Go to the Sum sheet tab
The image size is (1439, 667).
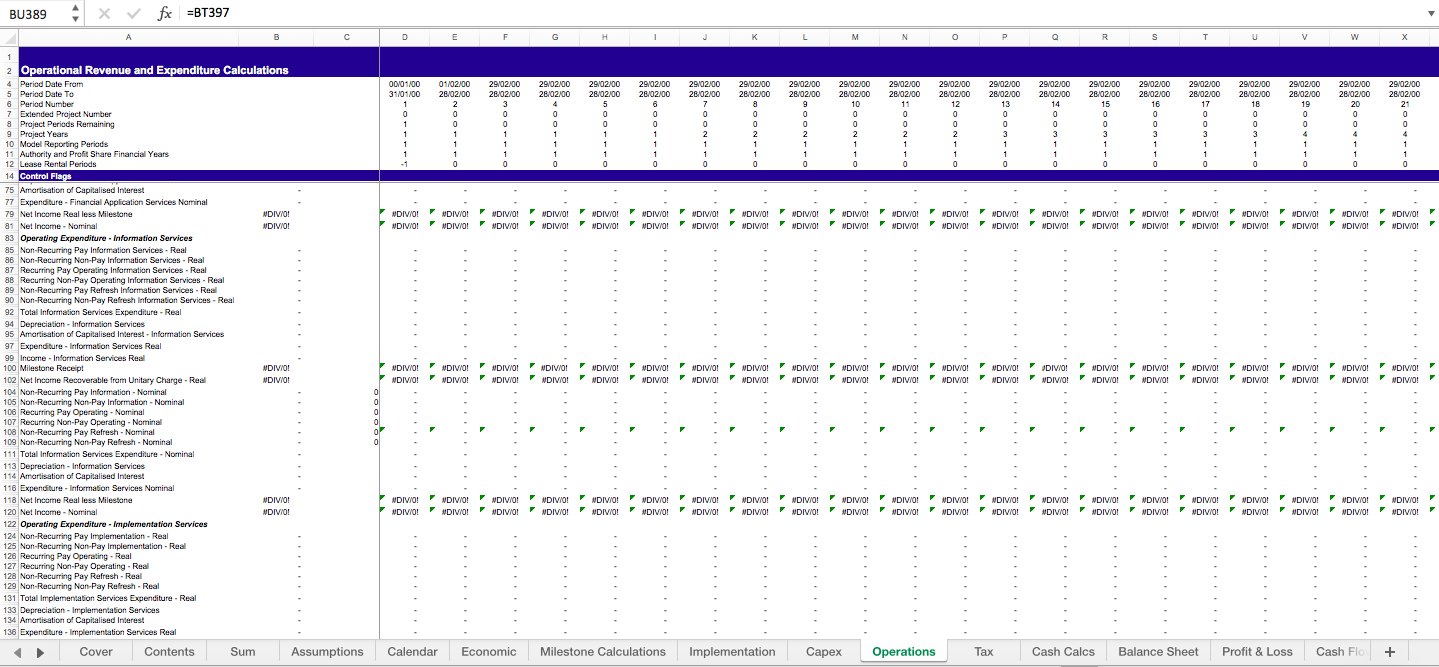(243, 651)
